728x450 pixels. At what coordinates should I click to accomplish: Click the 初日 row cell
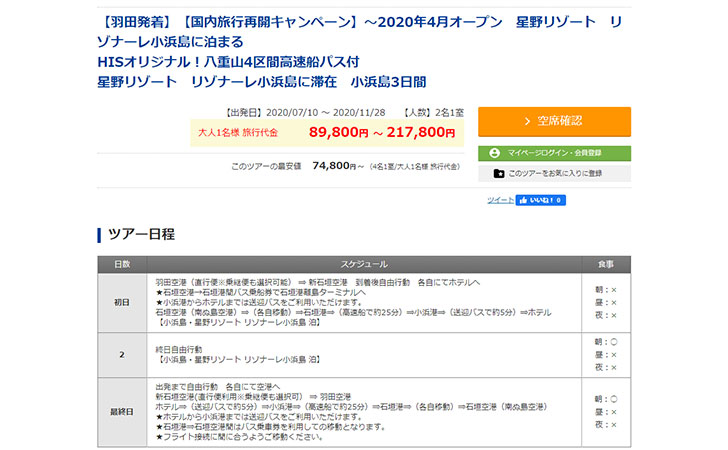point(122,302)
